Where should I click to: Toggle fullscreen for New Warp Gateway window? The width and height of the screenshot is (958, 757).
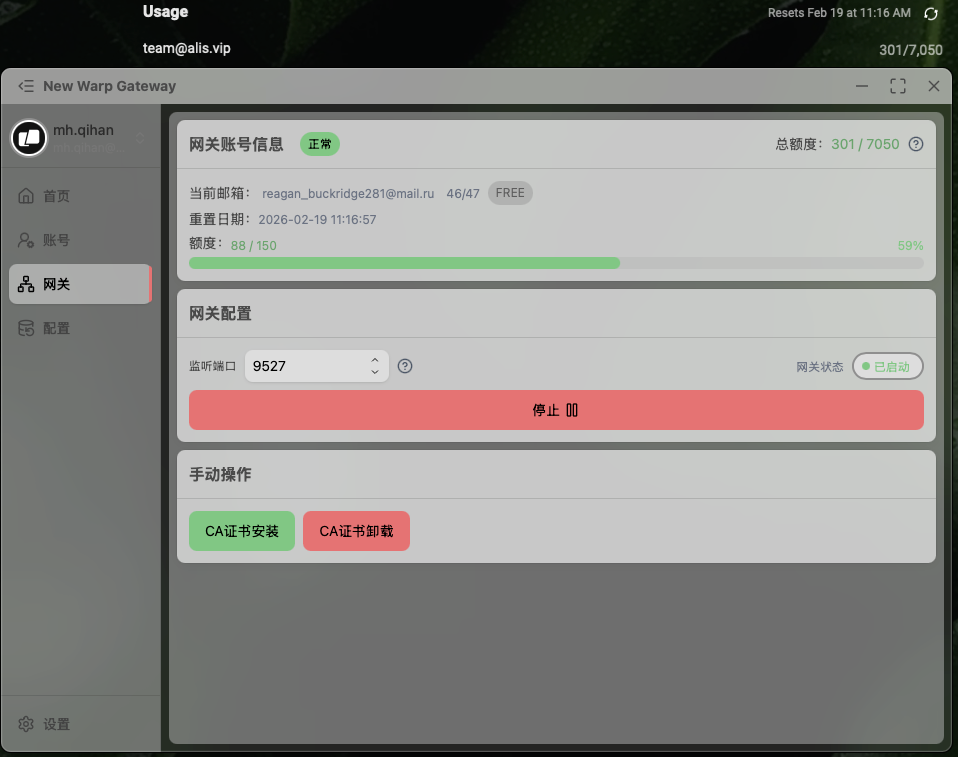(898, 86)
